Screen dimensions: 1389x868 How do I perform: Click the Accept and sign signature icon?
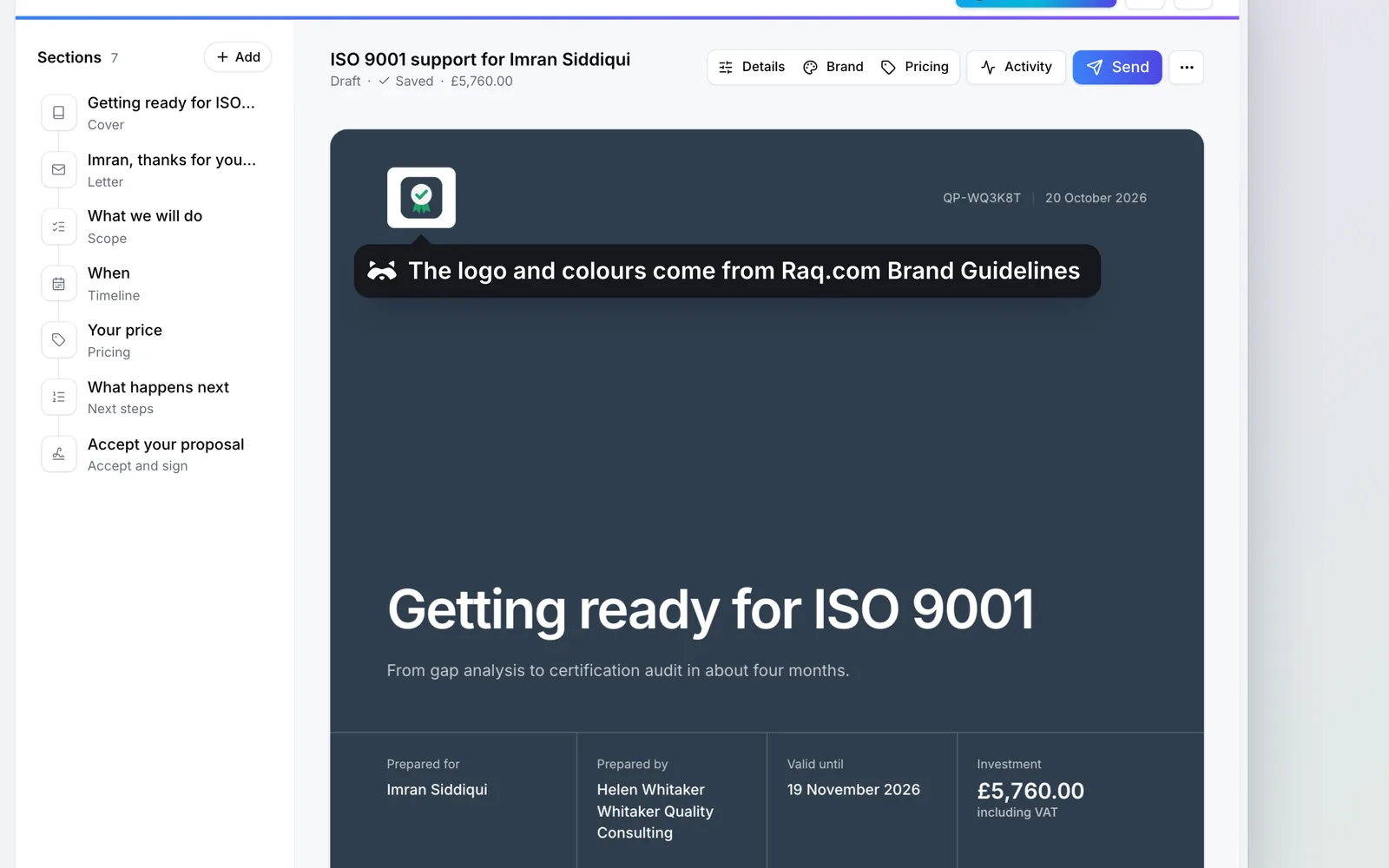coord(58,454)
